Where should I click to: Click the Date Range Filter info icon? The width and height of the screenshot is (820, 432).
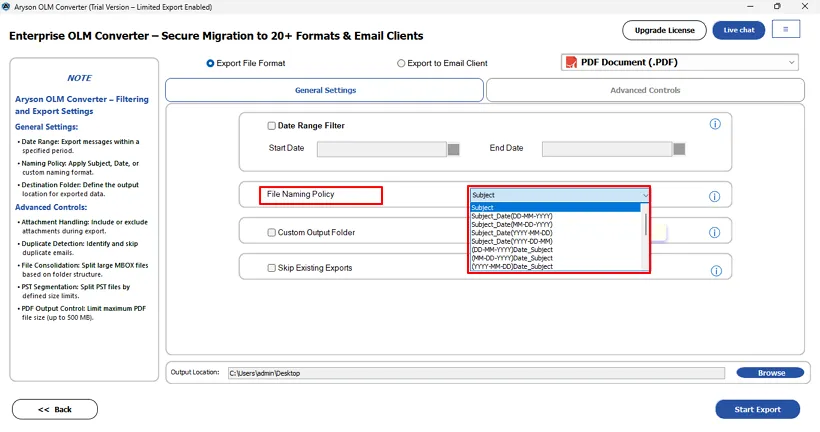point(715,124)
